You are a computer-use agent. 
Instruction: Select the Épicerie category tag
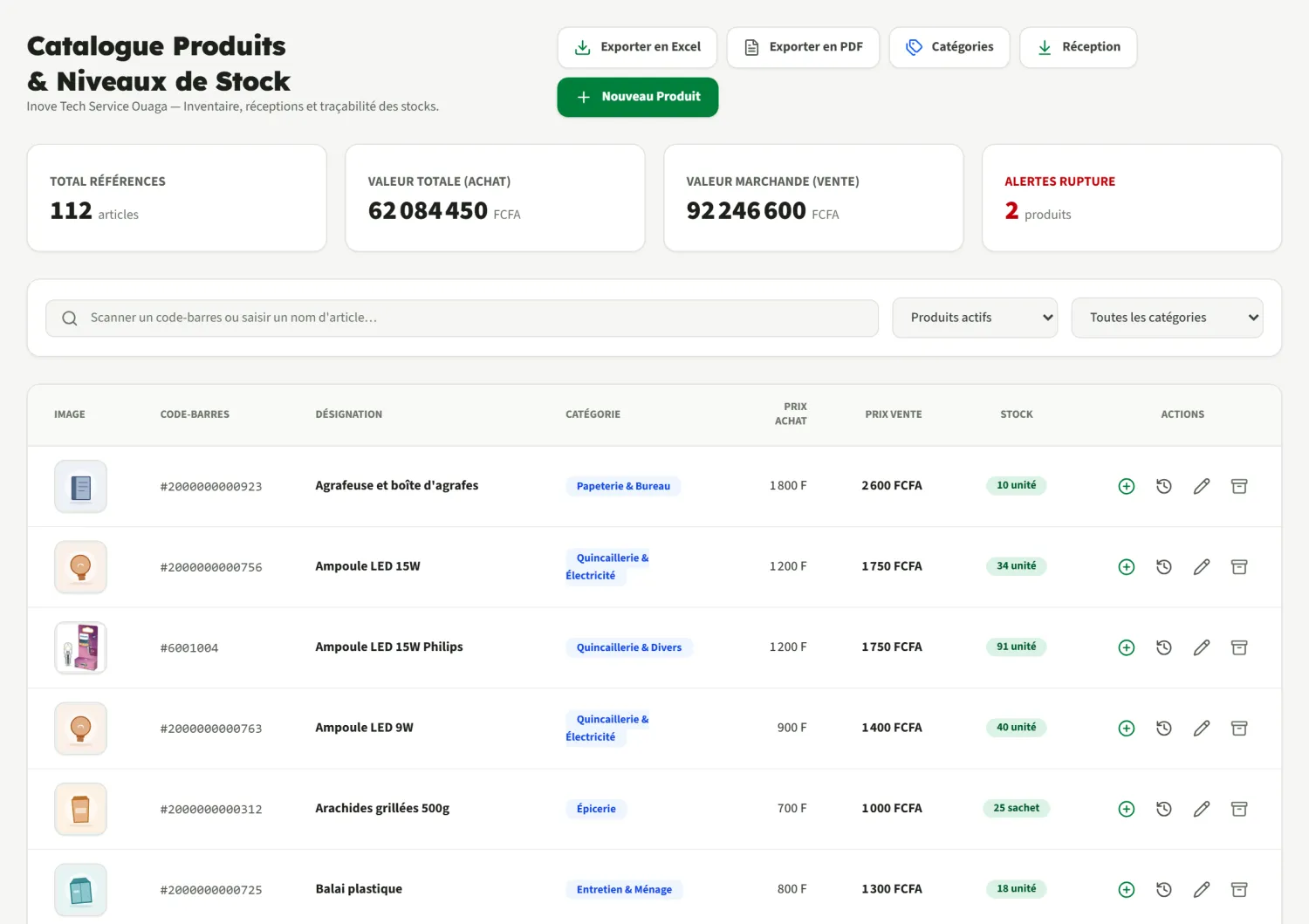point(596,809)
